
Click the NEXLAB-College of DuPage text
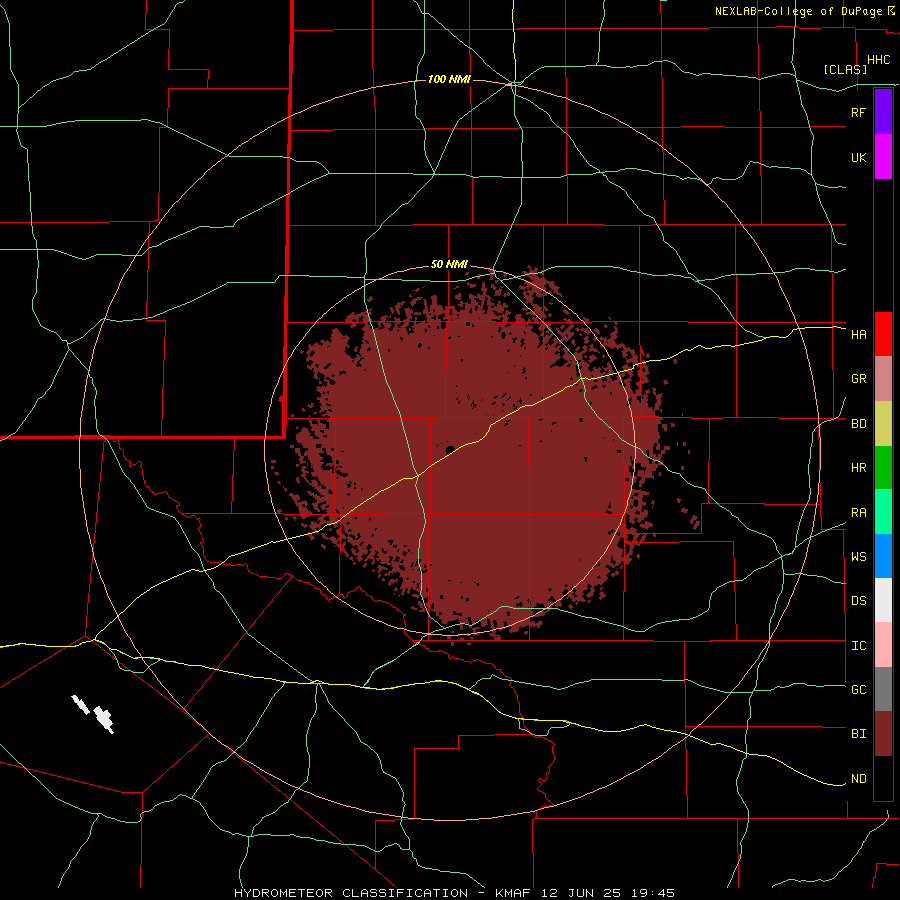point(798,11)
